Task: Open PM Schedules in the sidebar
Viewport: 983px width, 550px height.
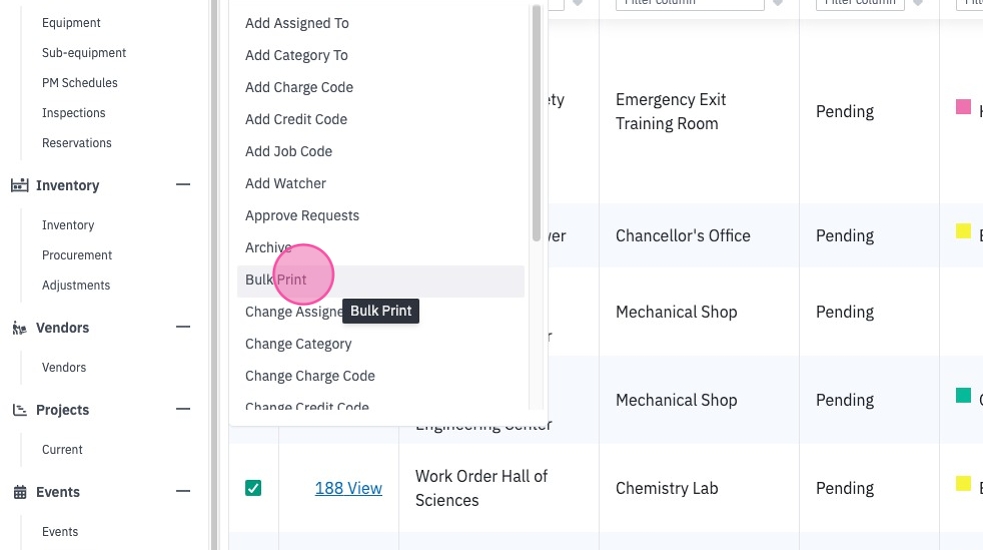Action: pos(80,83)
